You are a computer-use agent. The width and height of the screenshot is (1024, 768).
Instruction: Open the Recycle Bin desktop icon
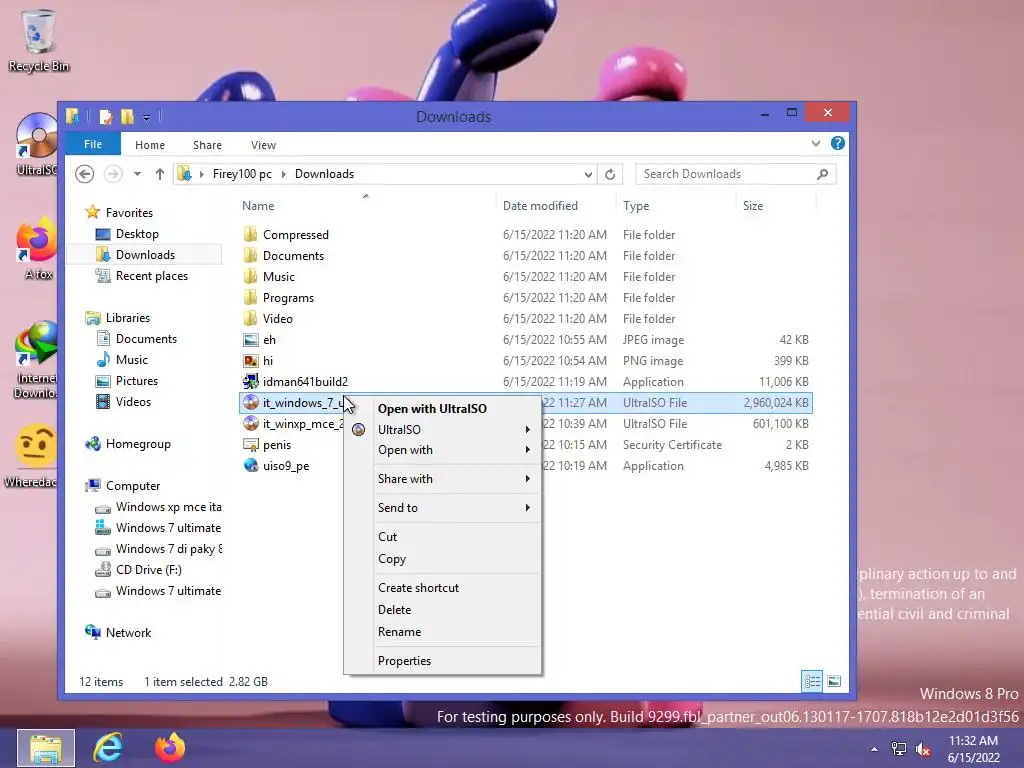click(39, 40)
